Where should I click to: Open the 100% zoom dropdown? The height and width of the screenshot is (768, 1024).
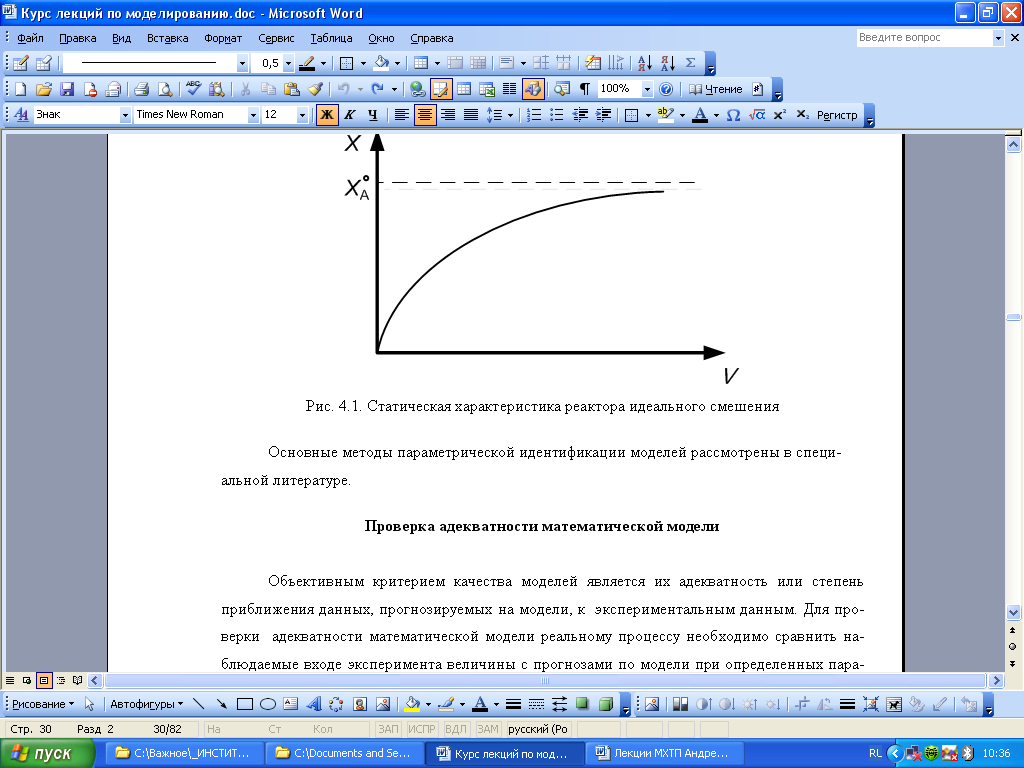647,89
